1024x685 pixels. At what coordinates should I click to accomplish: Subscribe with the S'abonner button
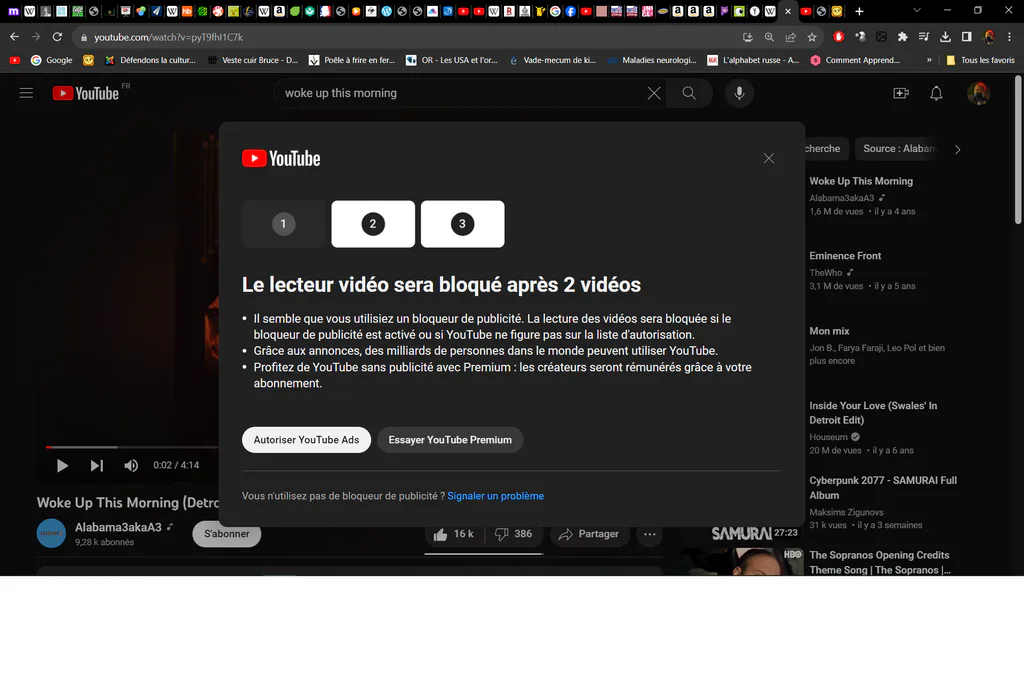pos(227,534)
